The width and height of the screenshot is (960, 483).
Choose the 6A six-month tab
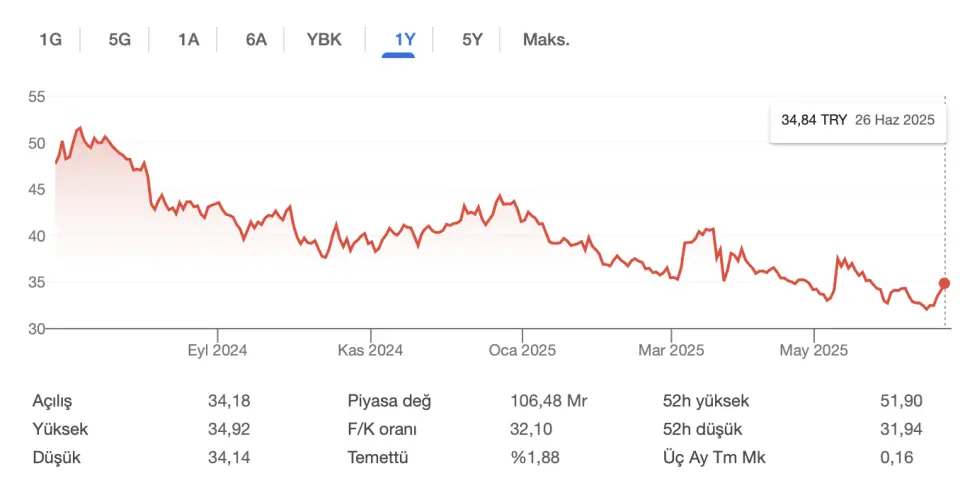click(256, 40)
